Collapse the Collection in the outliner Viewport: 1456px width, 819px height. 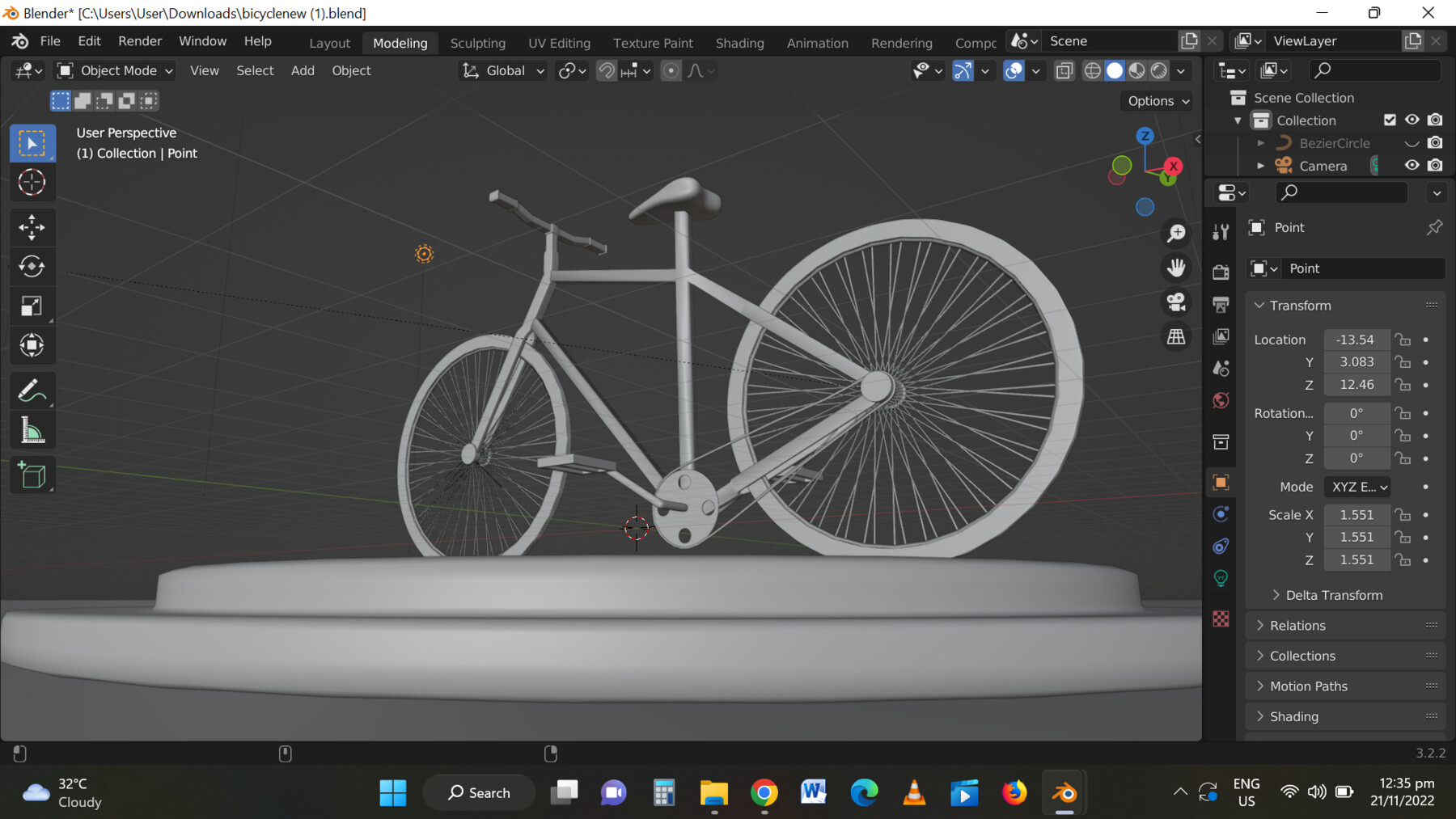pyautogui.click(x=1238, y=120)
